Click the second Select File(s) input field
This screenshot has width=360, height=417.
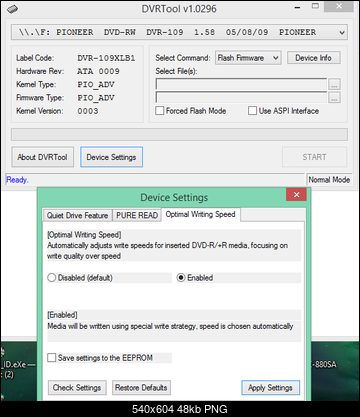pos(241,97)
